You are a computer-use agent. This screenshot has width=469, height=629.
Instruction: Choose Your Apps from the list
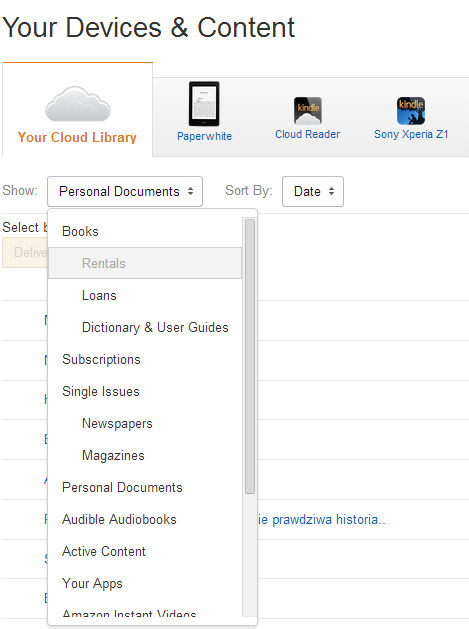click(145, 583)
